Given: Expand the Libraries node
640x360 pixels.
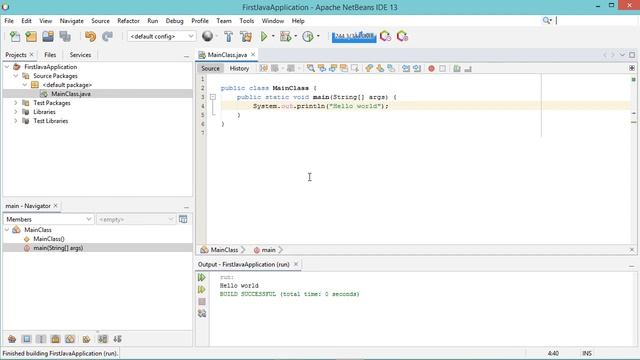Looking at the screenshot, I should pos(16,112).
